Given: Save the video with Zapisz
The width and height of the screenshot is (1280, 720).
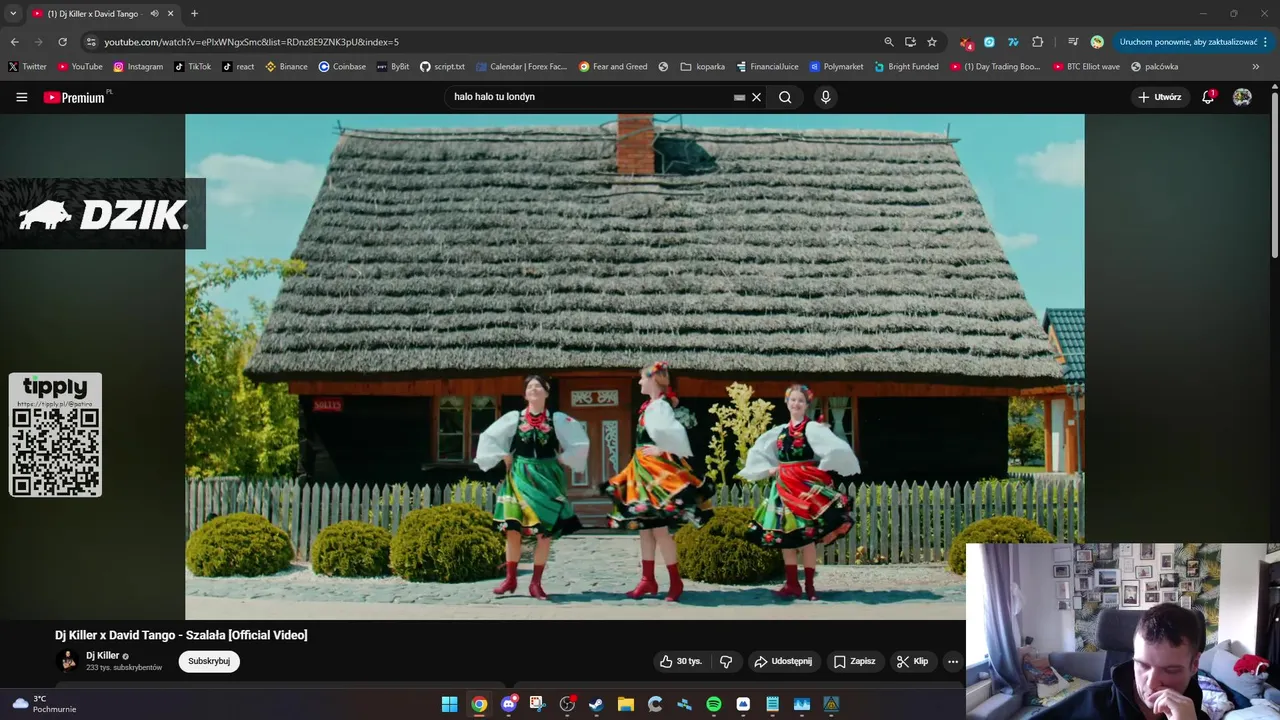Looking at the screenshot, I should coord(855,661).
